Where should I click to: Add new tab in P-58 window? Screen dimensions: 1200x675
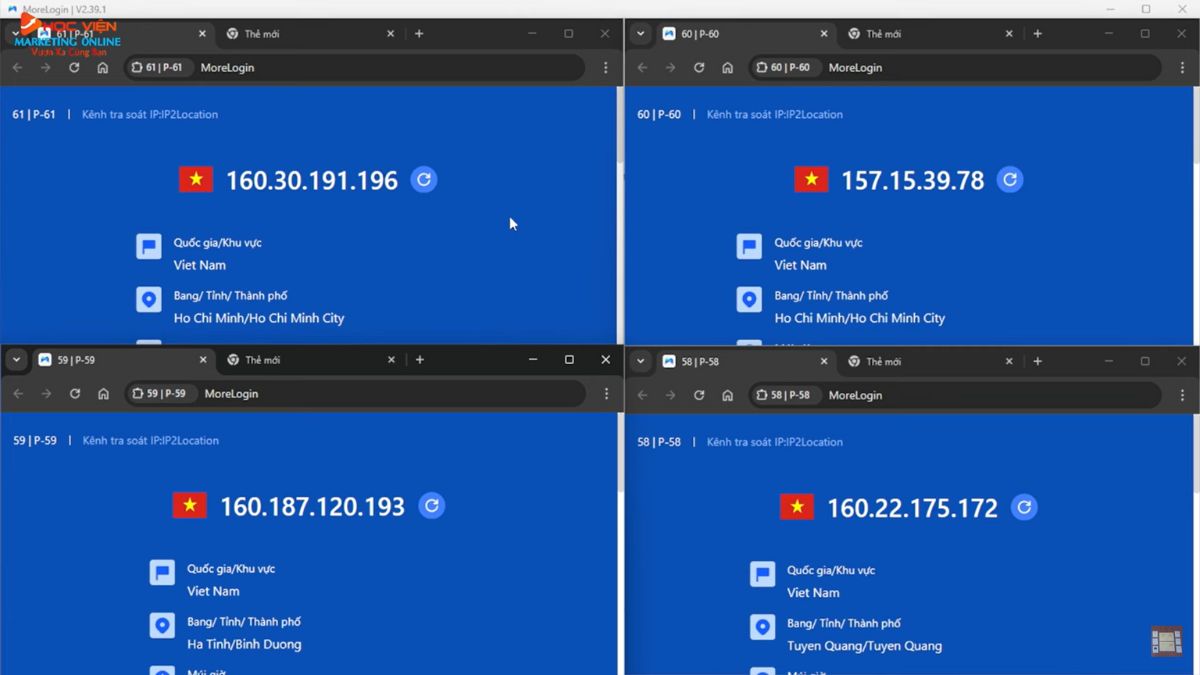pos(1037,361)
